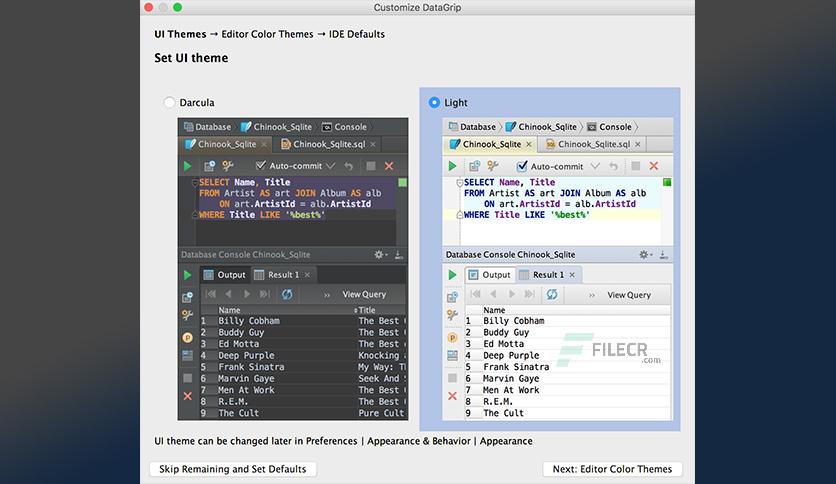Close Chinook_Sqlite tab in Darcula preview
The width and height of the screenshot is (836, 484).
264,144
